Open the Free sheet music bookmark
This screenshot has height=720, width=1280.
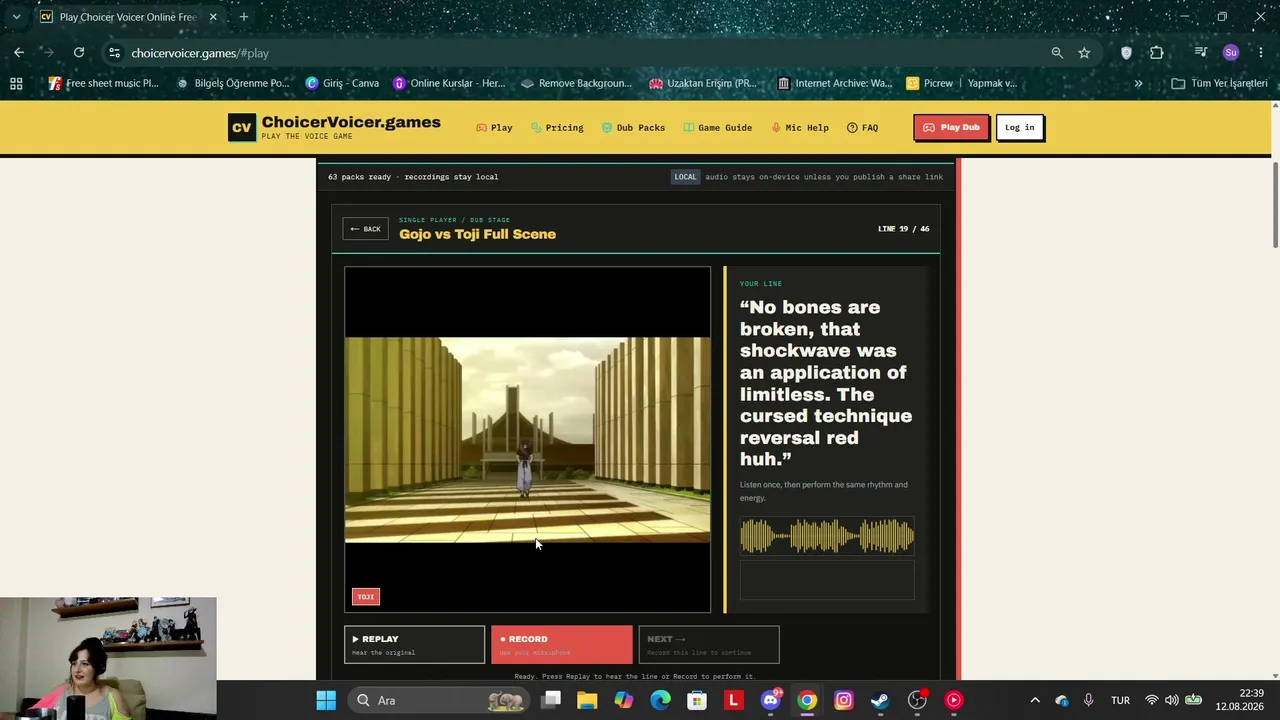coord(104,83)
